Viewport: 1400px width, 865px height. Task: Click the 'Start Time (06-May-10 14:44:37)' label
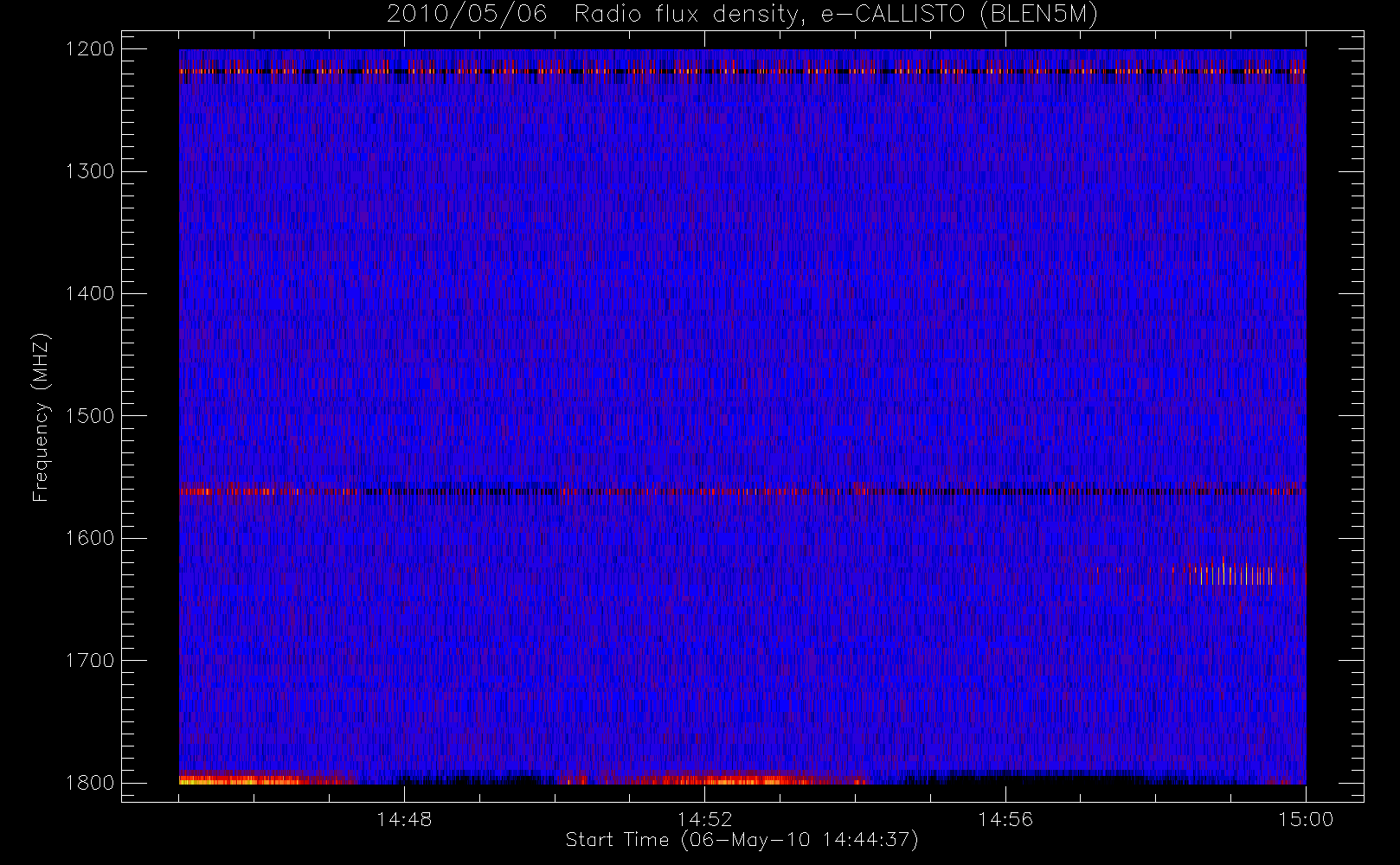pyautogui.click(x=742, y=840)
